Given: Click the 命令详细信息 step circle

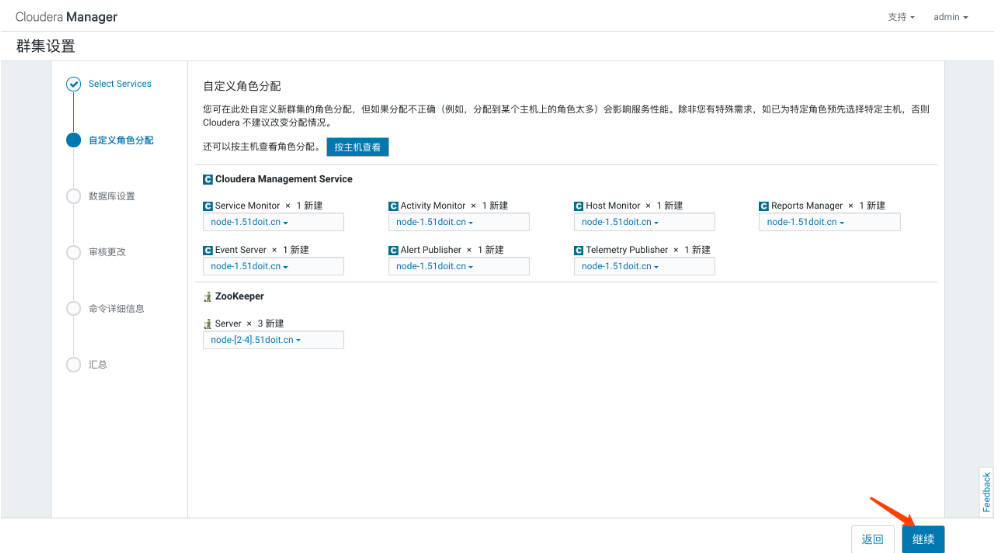Looking at the screenshot, I should [74, 308].
